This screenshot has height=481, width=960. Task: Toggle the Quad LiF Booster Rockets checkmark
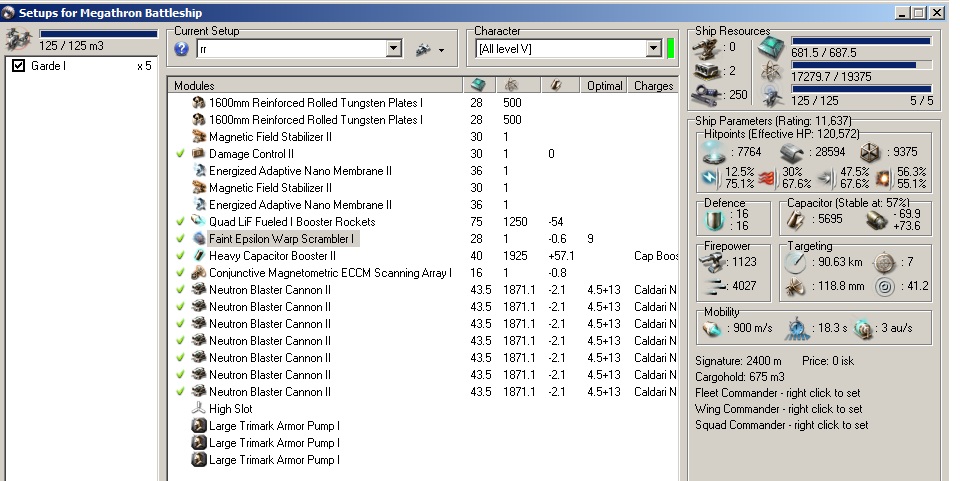click(x=180, y=222)
